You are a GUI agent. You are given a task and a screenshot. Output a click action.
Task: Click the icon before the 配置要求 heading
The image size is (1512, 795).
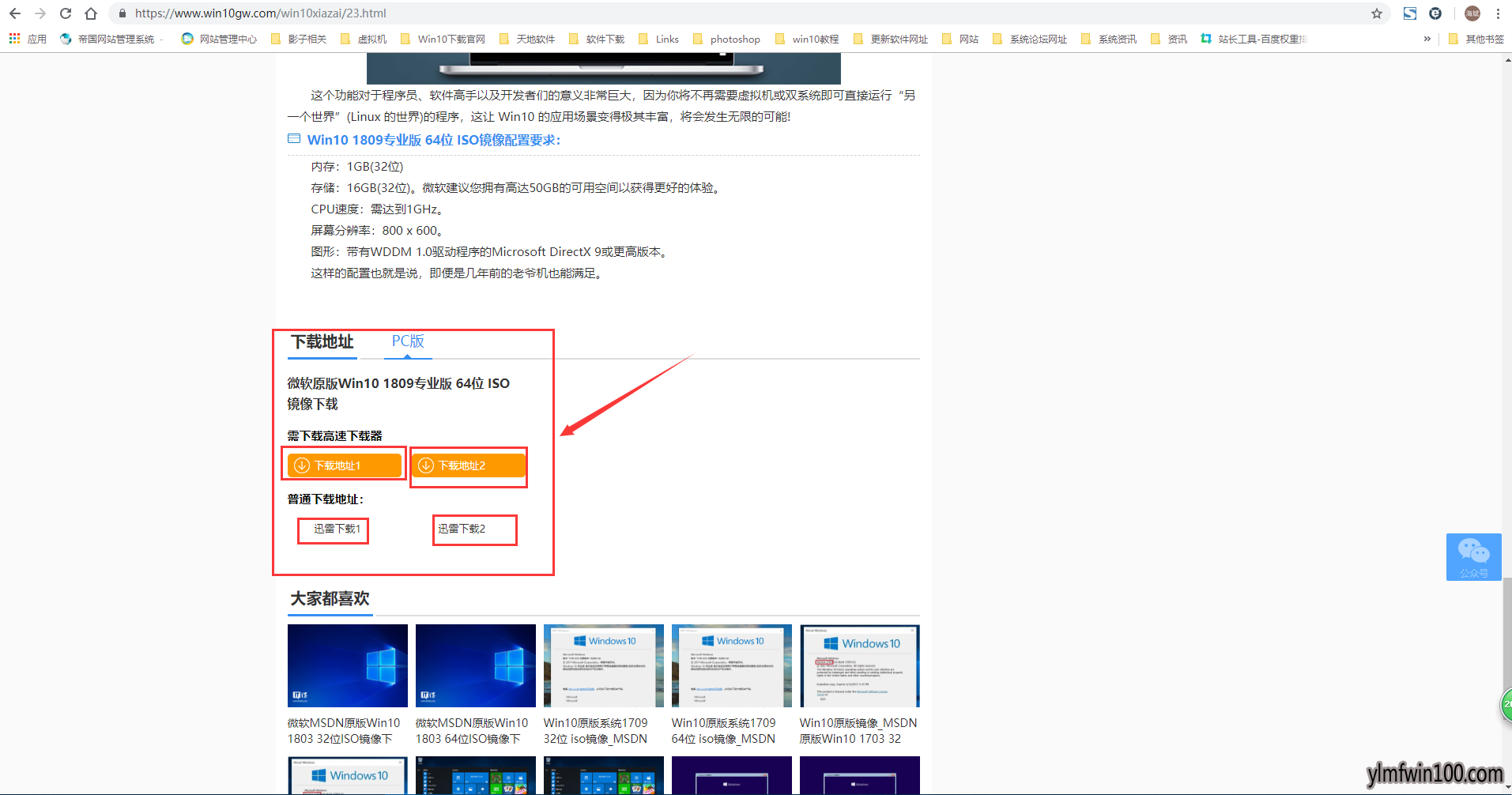[x=294, y=138]
